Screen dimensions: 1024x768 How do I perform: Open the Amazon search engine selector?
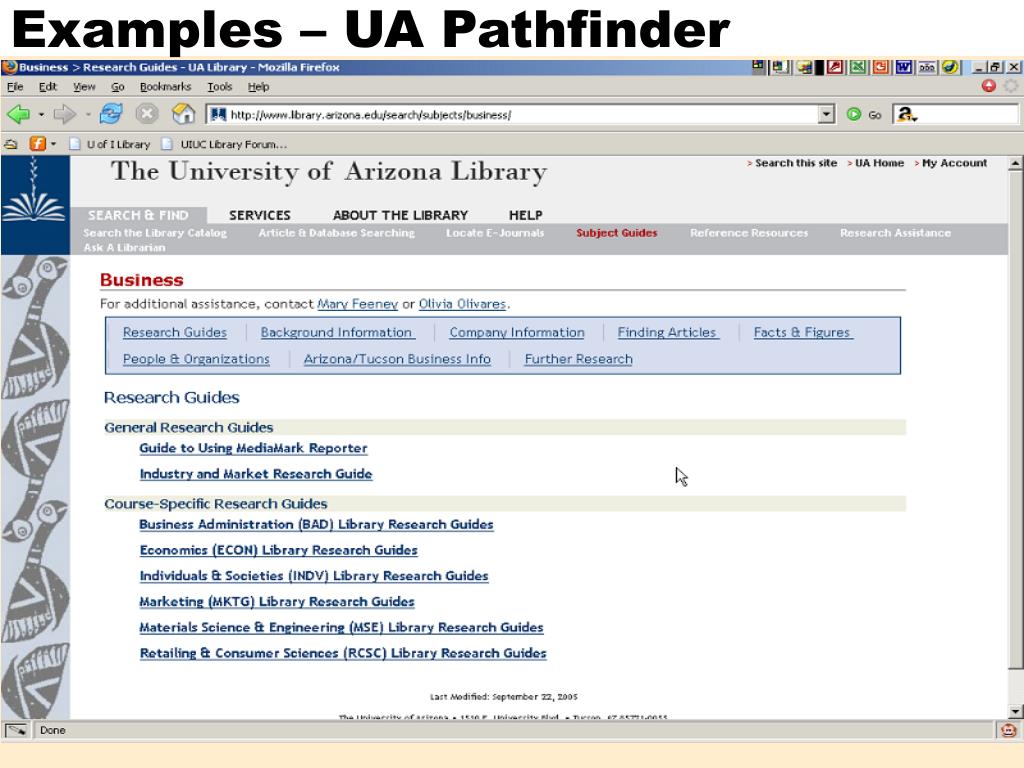point(907,115)
